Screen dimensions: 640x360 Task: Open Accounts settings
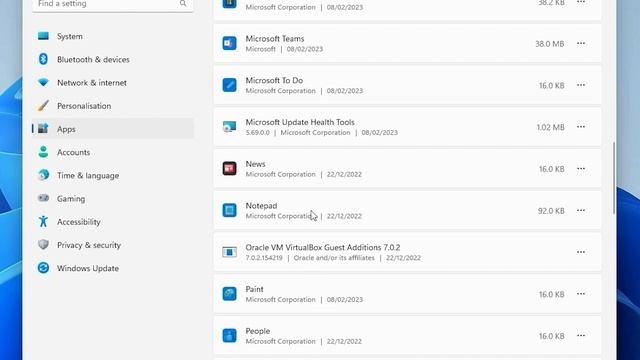click(x=113, y=152)
